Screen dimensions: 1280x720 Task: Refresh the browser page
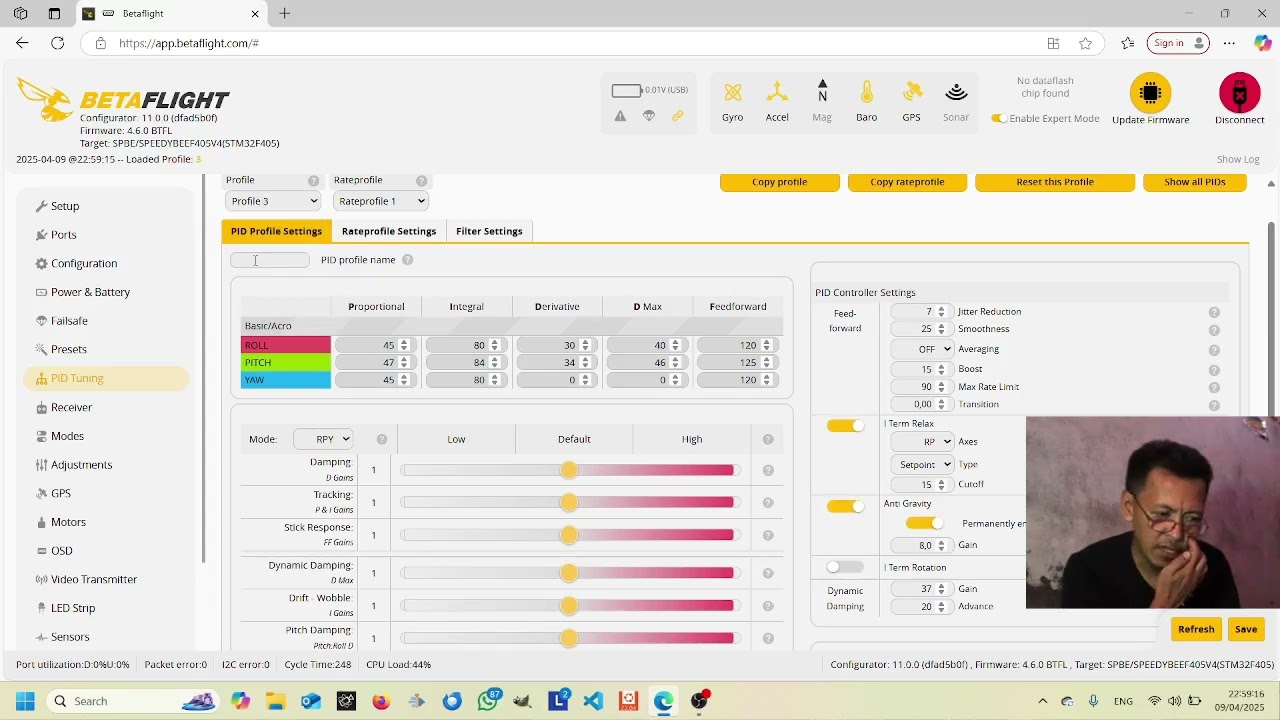58,43
